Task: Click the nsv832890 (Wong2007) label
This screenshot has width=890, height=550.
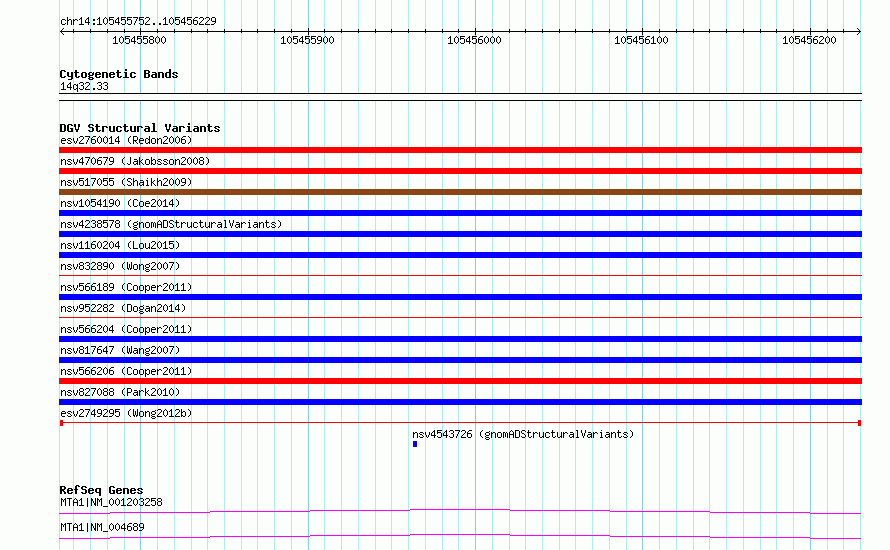Action: tap(120, 266)
